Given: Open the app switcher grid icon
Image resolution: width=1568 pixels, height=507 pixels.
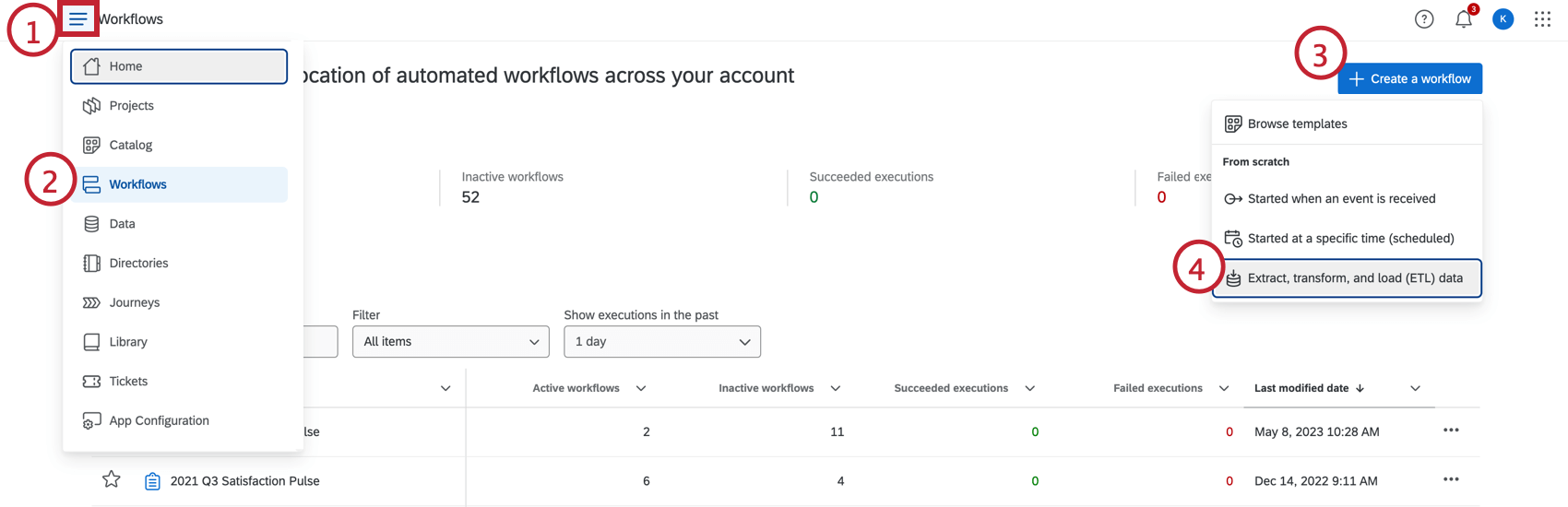Looking at the screenshot, I should tap(1542, 19).
